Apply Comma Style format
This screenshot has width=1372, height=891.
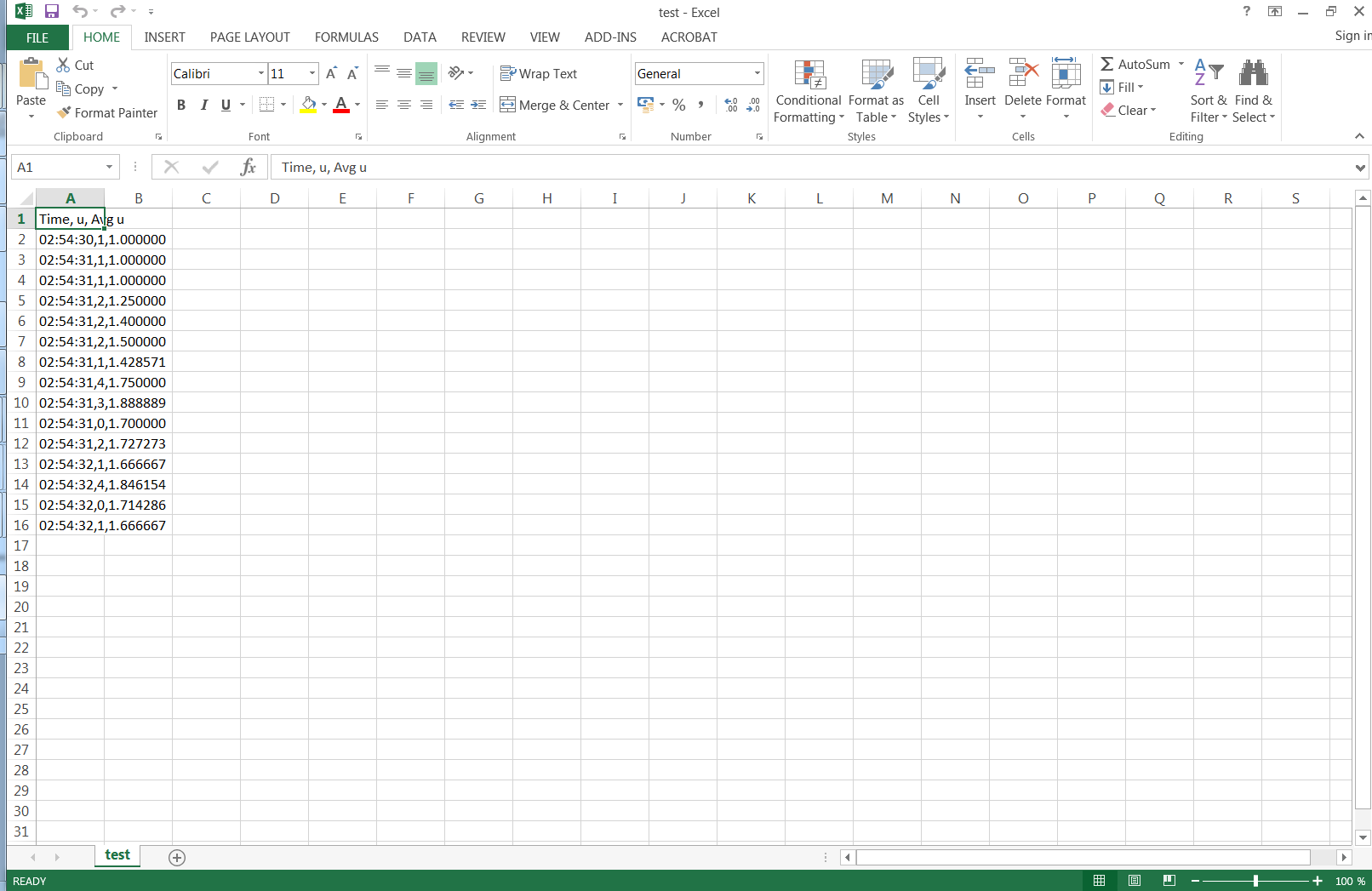point(700,105)
